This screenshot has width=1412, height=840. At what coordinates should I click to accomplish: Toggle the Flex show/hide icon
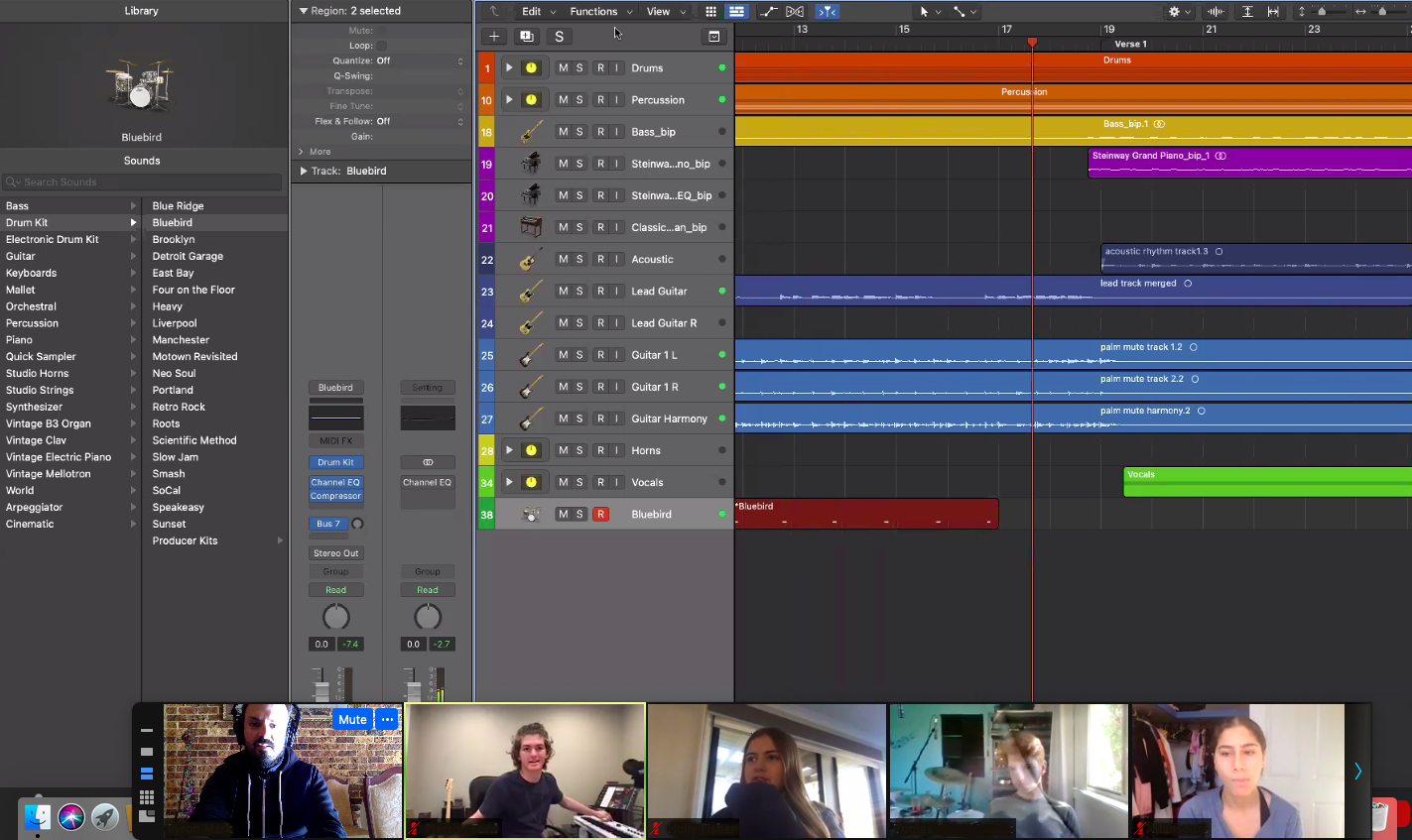795,12
